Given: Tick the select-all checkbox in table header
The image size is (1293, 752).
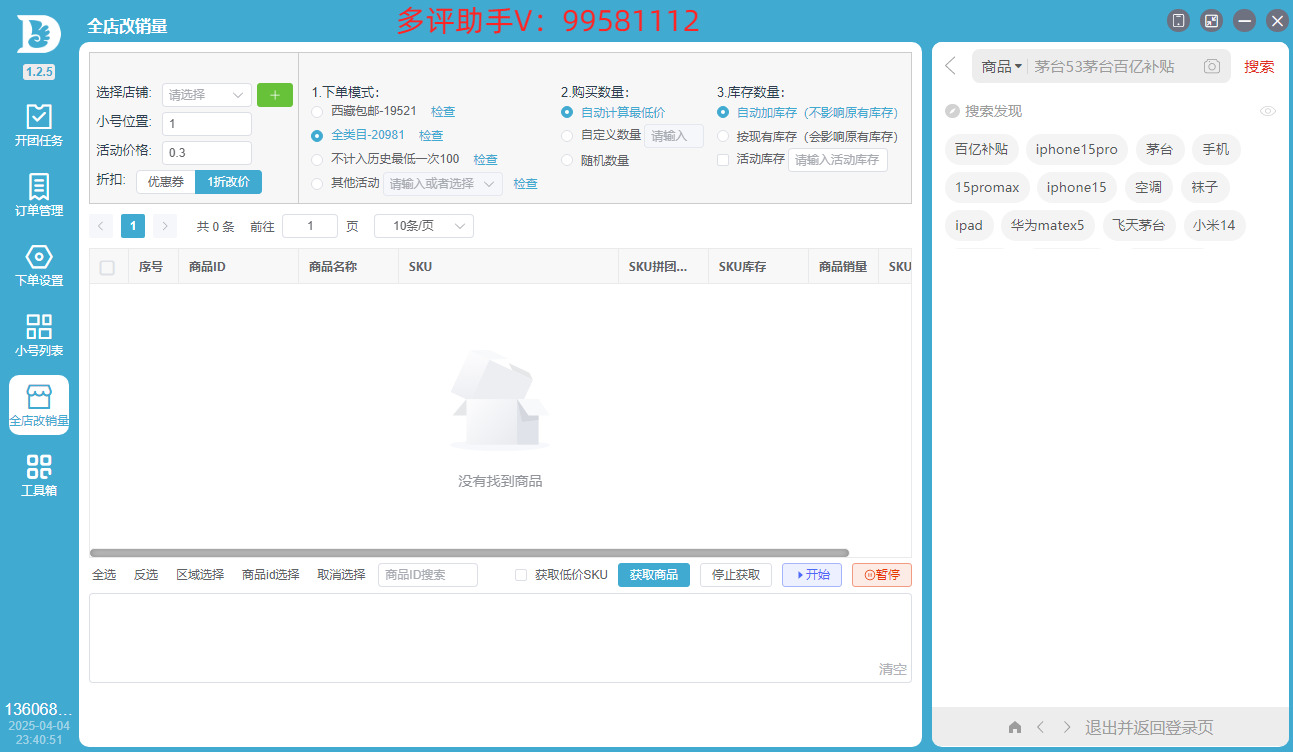Looking at the screenshot, I should 107,267.
